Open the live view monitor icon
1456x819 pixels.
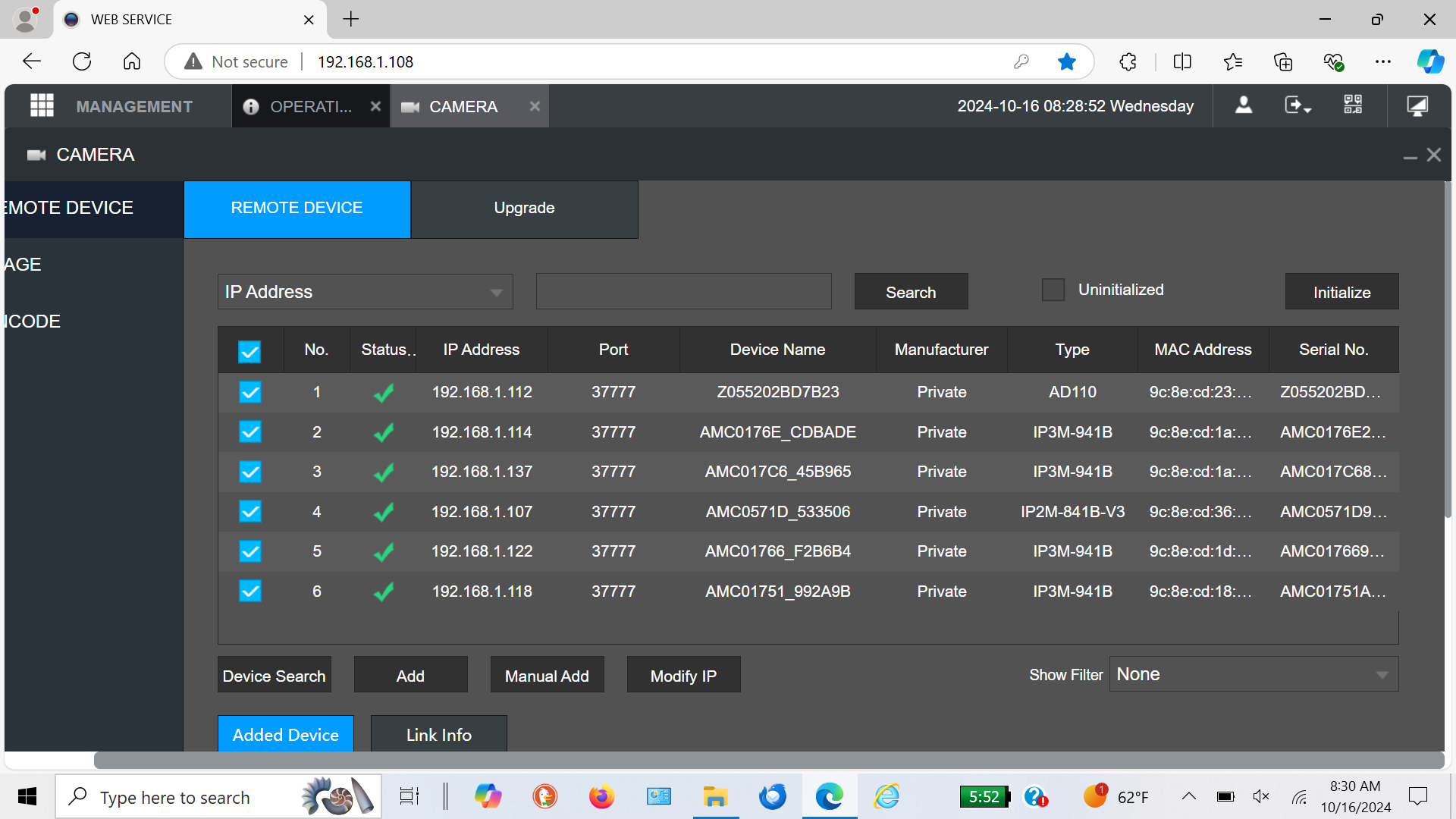point(1417,105)
